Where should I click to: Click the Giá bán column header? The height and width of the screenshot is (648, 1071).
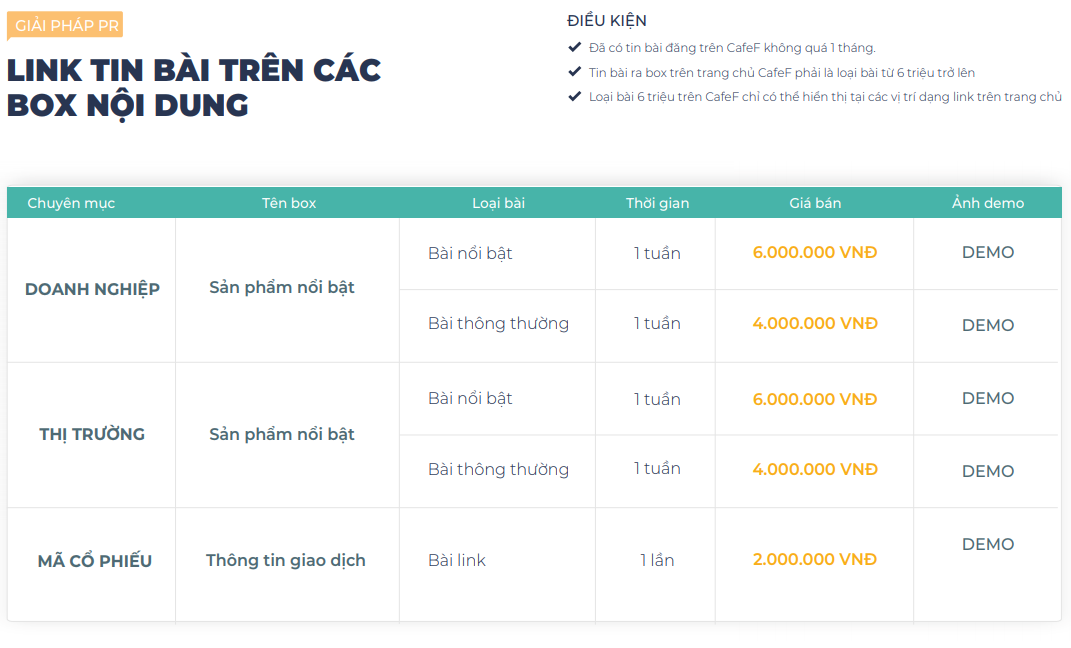click(x=815, y=203)
